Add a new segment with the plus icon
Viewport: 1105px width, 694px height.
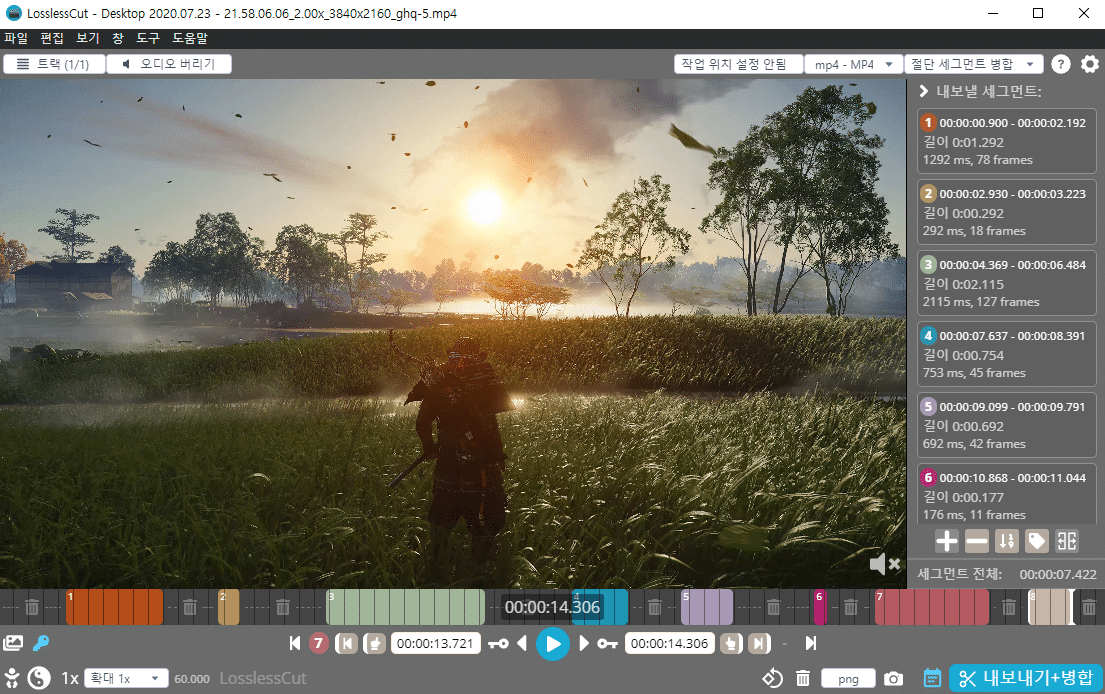tap(946, 541)
